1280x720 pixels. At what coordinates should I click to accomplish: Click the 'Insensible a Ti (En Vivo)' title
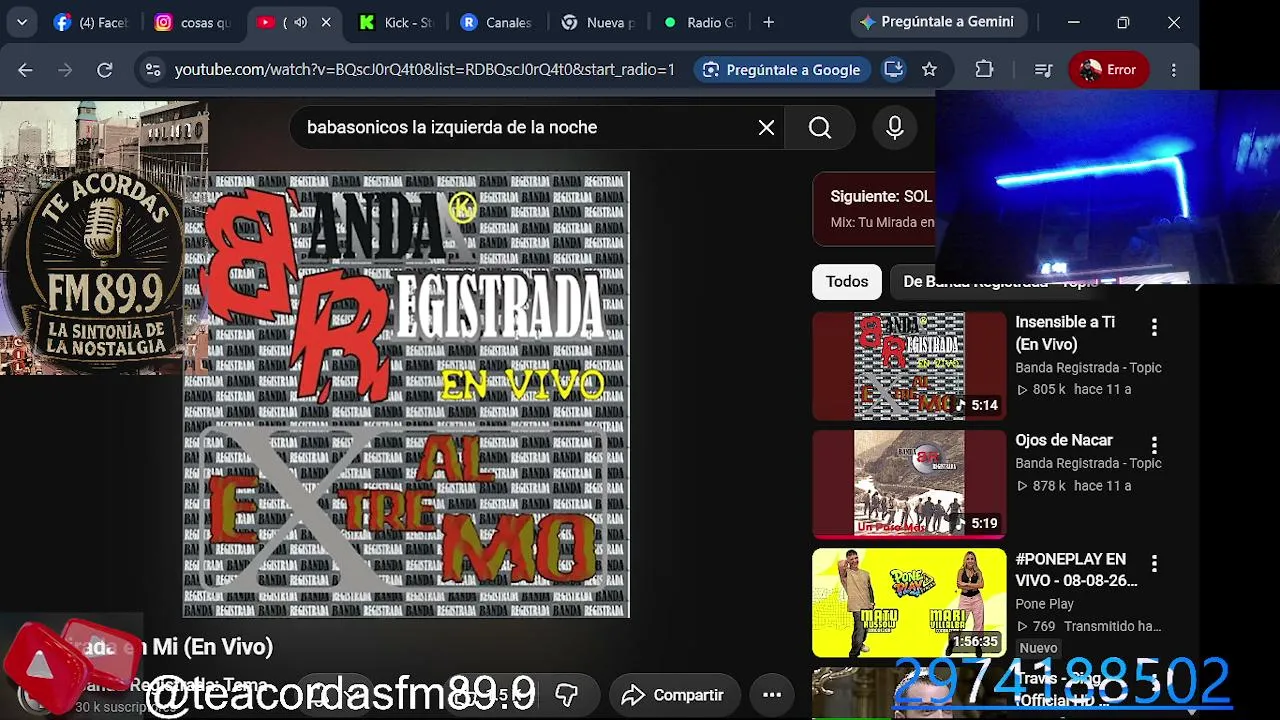(1065, 333)
